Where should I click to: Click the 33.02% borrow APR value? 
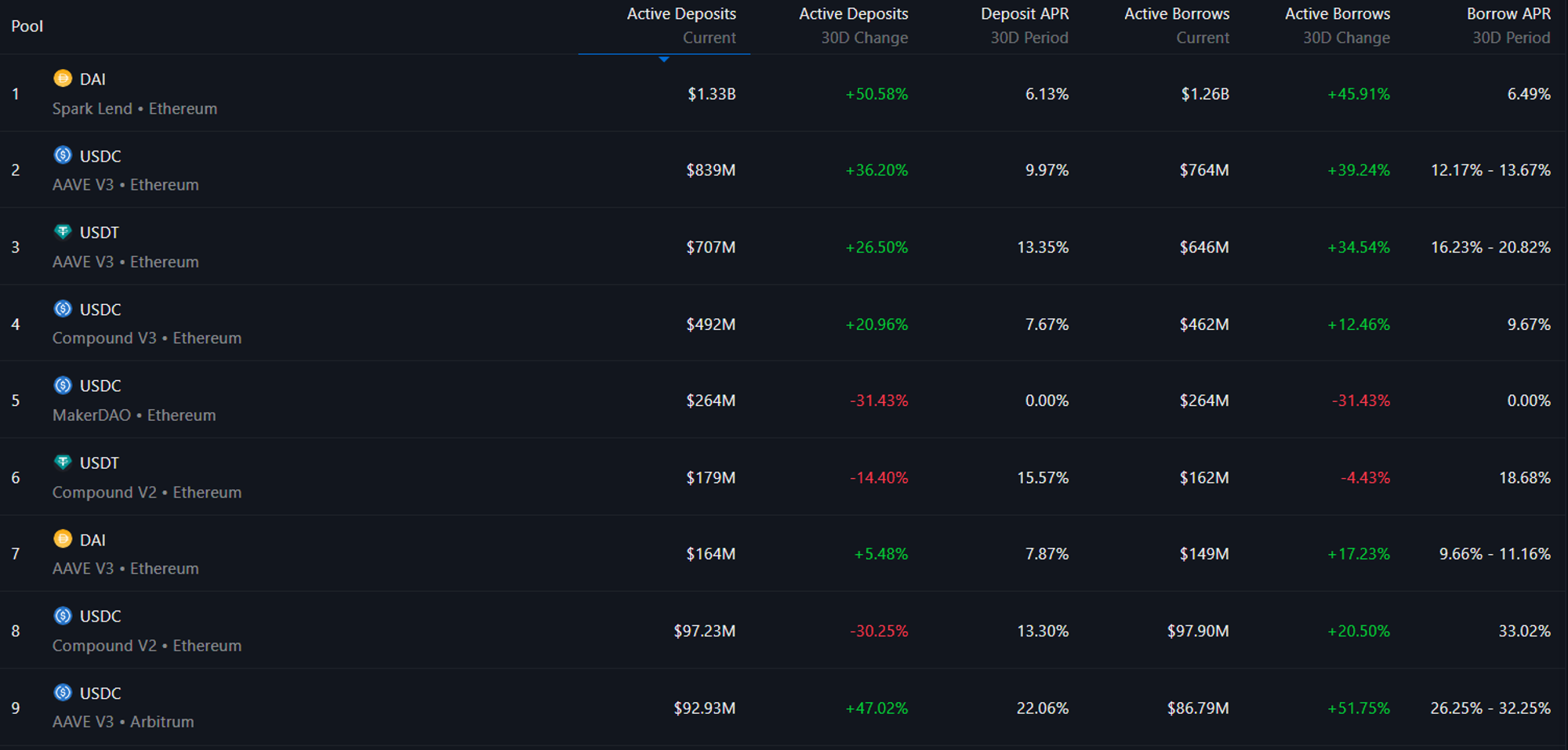click(1525, 631)
